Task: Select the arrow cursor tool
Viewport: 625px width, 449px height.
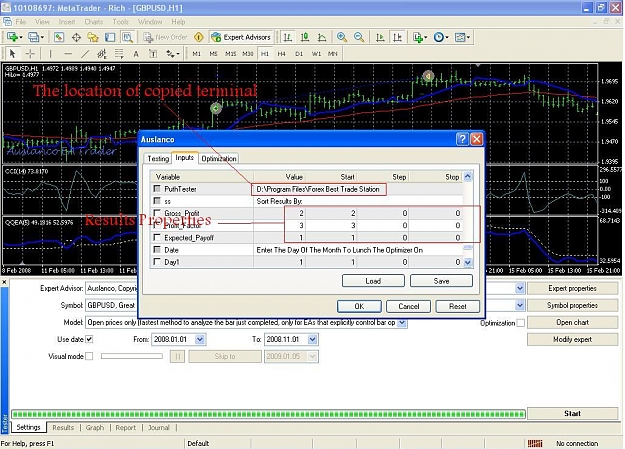Action: click(12, 53)
